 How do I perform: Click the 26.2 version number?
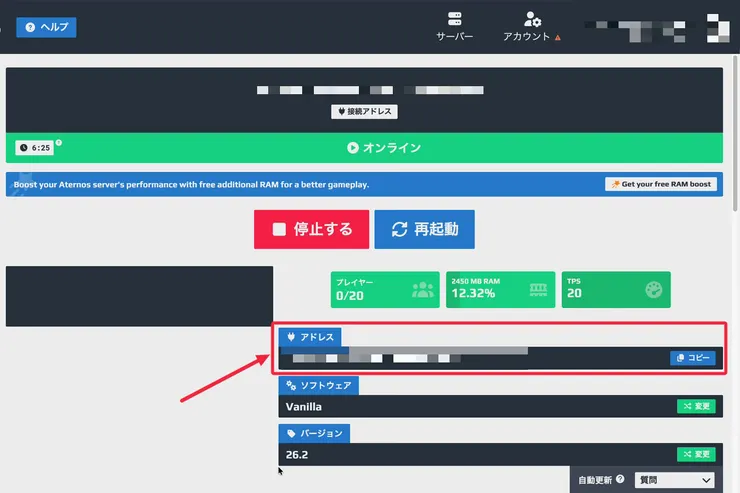click(x=297, y=455)
